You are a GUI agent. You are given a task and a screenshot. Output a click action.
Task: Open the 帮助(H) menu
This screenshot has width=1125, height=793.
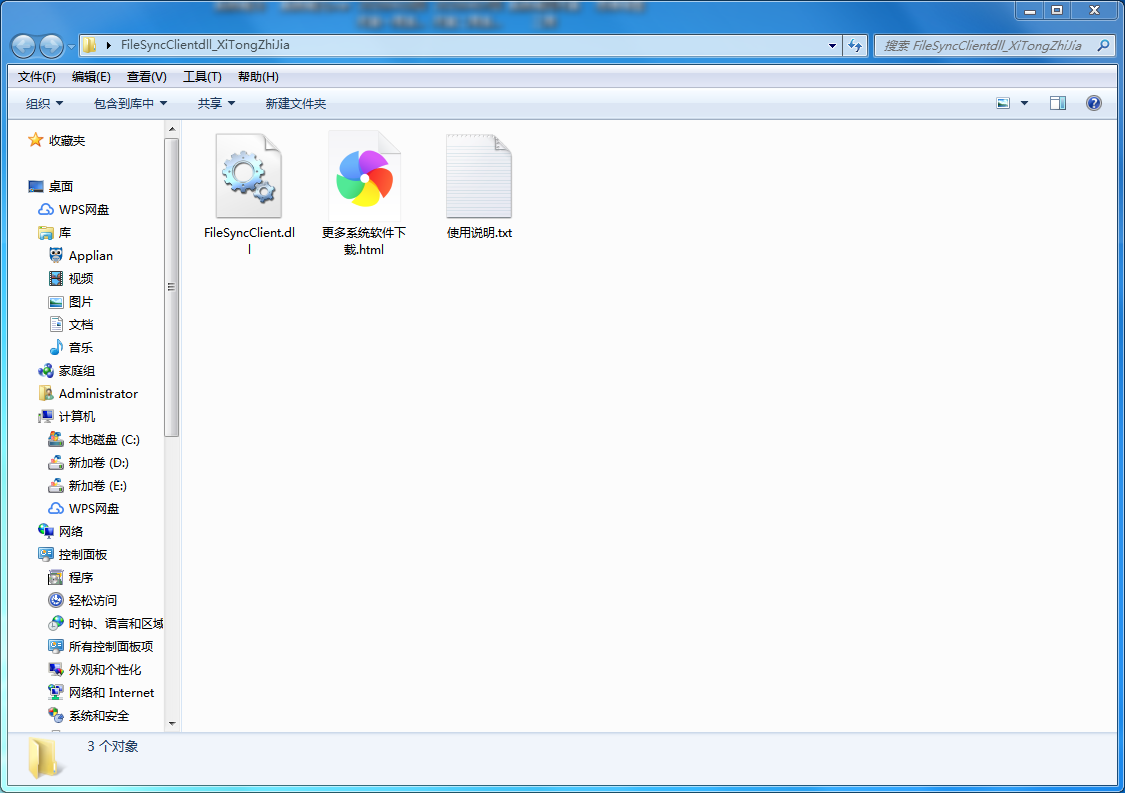point(258,77)
